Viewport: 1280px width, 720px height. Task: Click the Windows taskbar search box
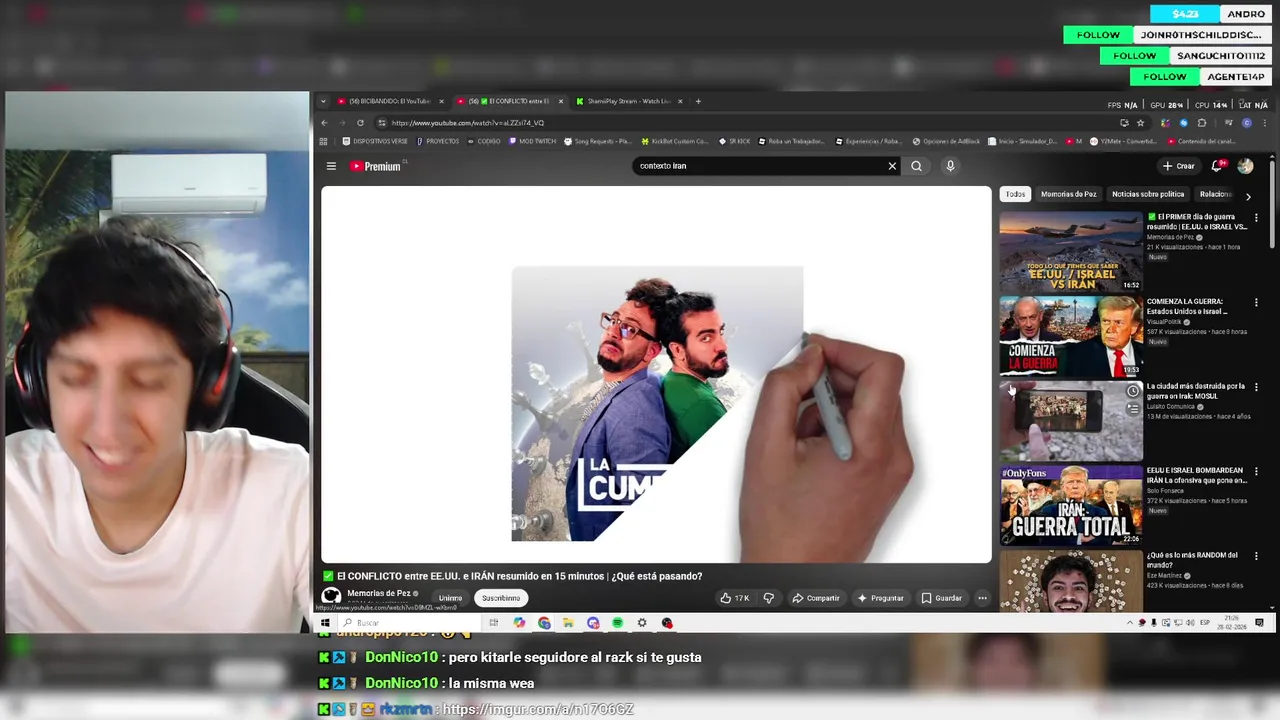click(x=410, y=623)
